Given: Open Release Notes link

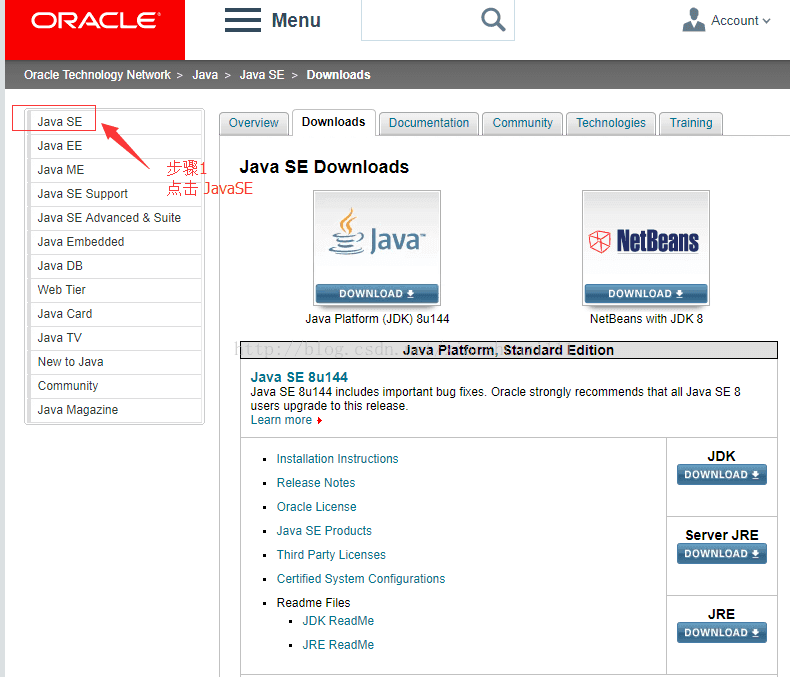Looking at the screenshot, I should tap(316, 483).
